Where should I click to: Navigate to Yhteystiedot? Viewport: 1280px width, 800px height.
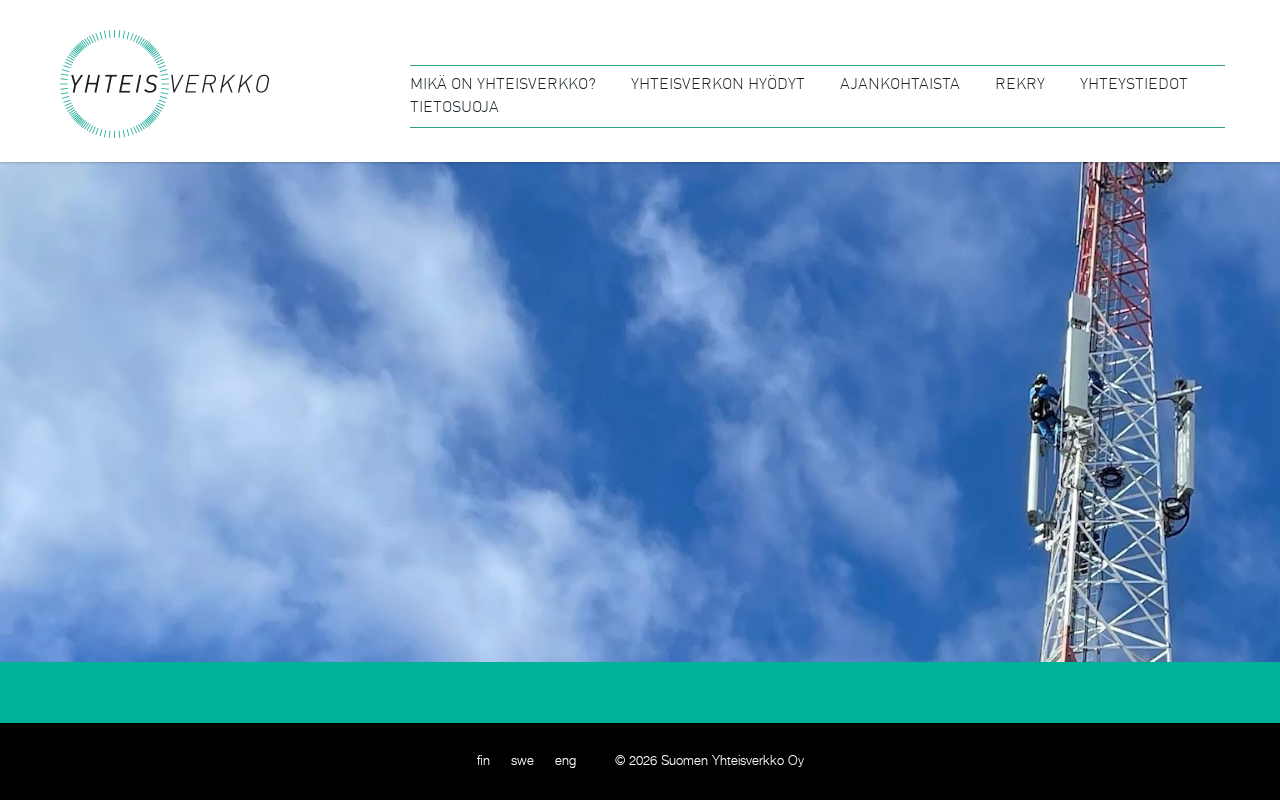point(1134,84)
